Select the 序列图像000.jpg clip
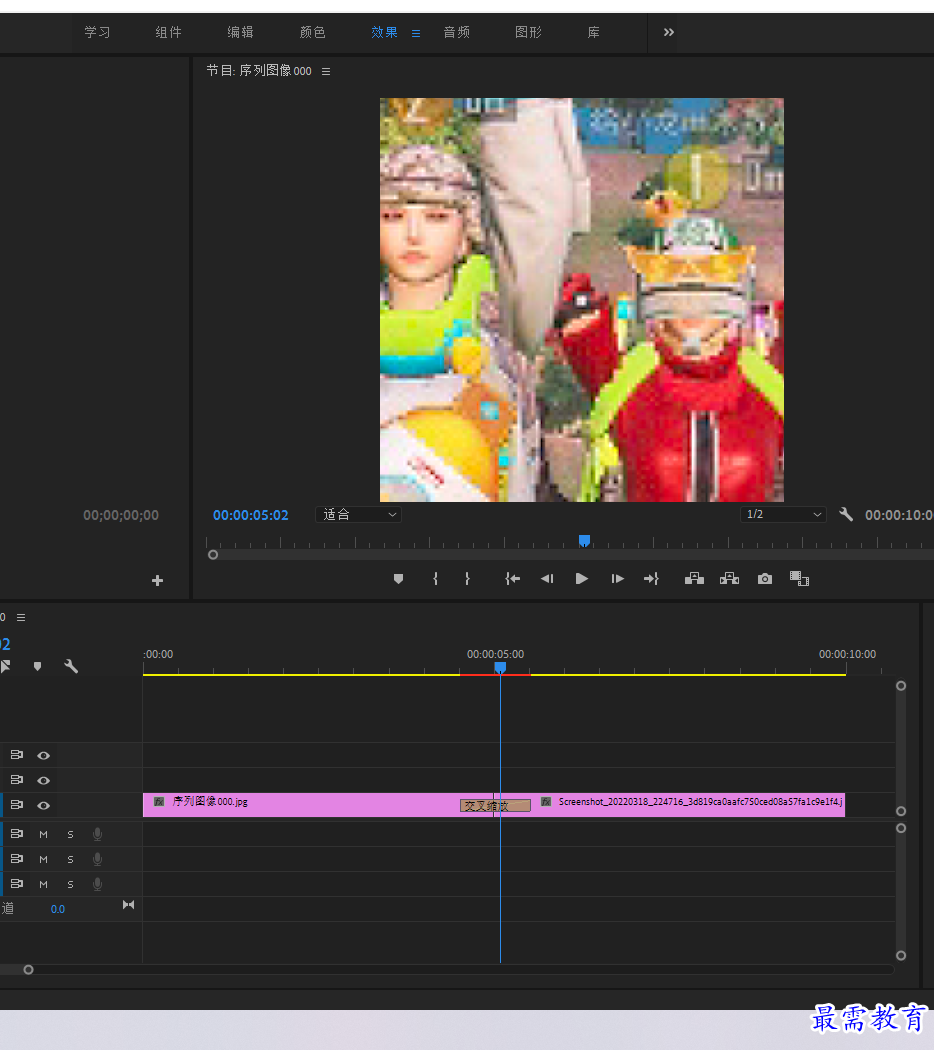934x1050 pixels. [301, 804]
